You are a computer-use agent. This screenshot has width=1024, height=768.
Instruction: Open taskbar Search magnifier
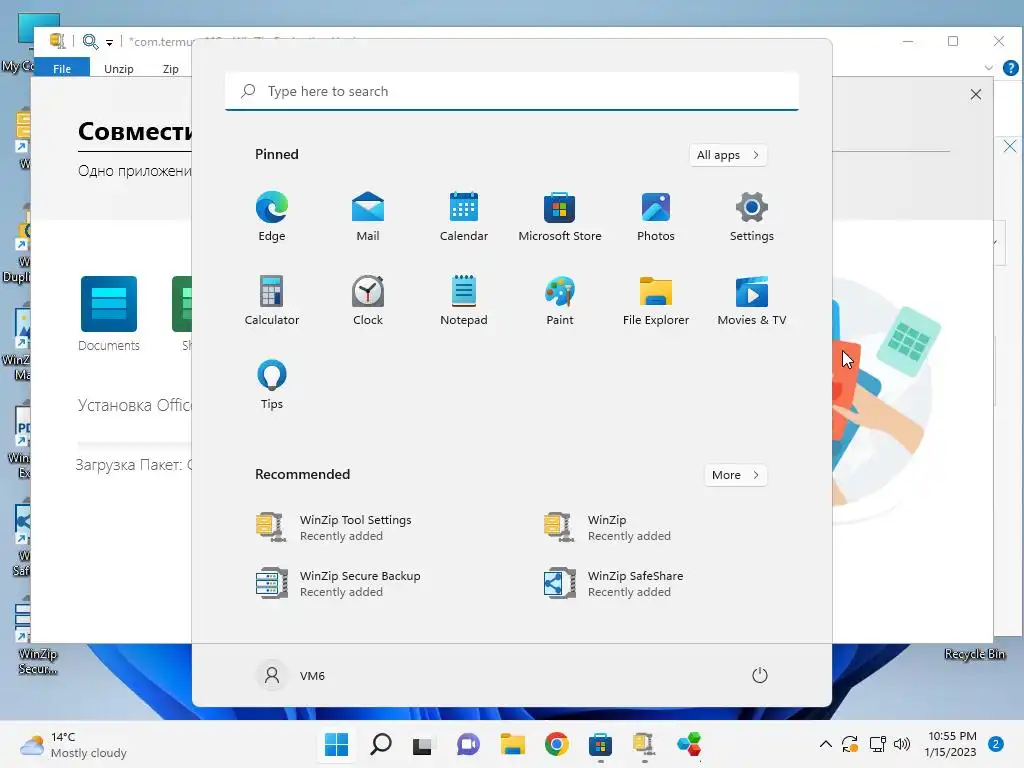pos(381,744)
